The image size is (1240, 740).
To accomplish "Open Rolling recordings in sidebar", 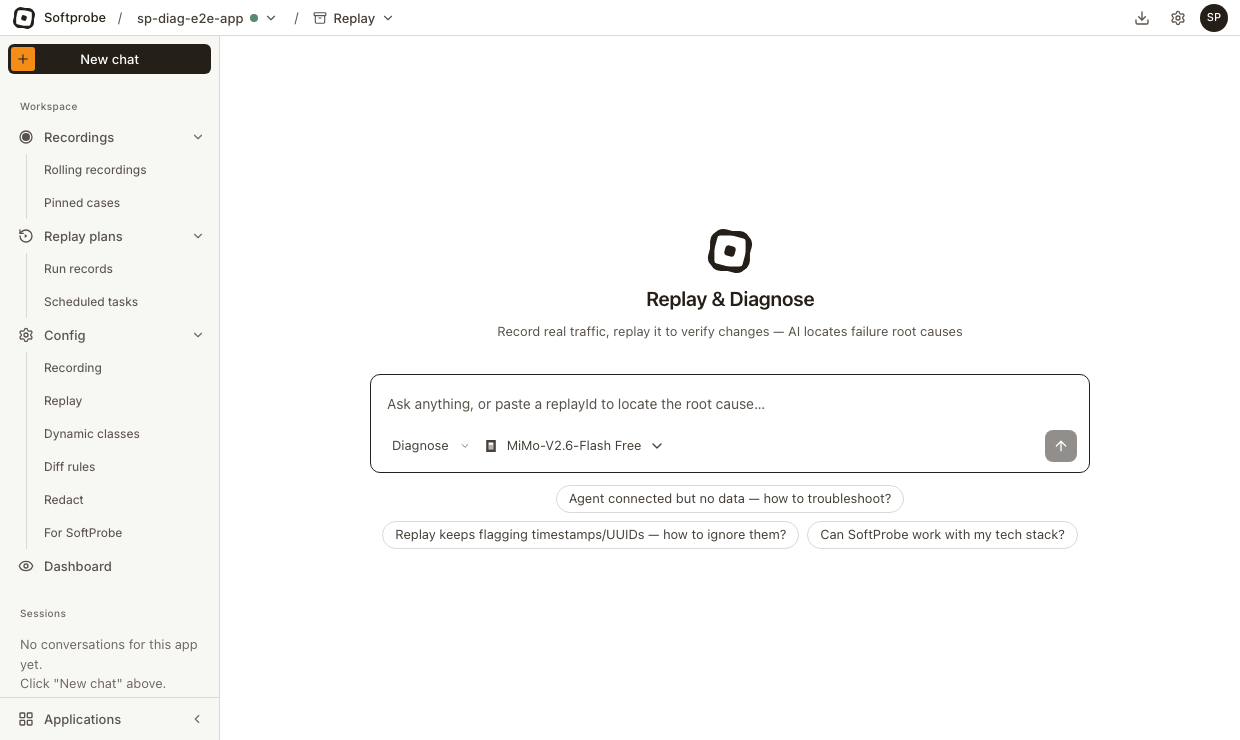I will 95,170.
